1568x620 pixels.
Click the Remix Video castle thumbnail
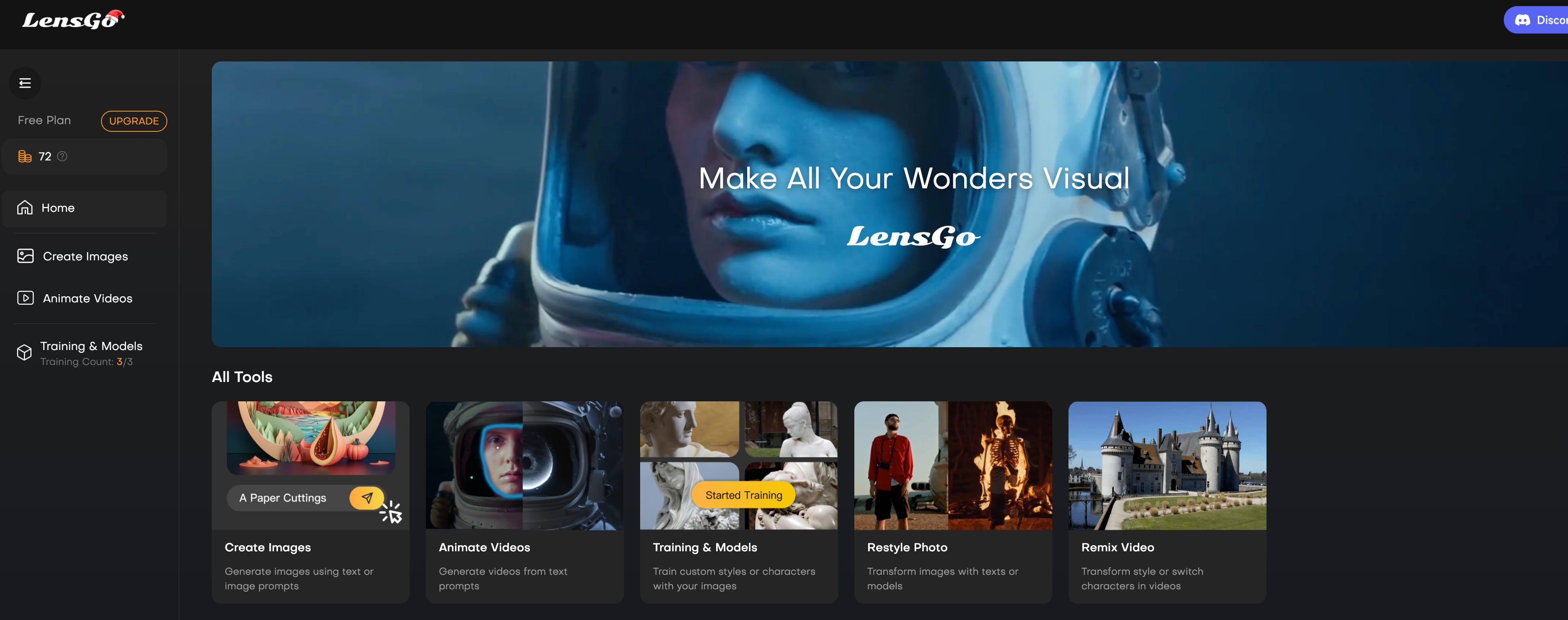[x=1168, y=465]
